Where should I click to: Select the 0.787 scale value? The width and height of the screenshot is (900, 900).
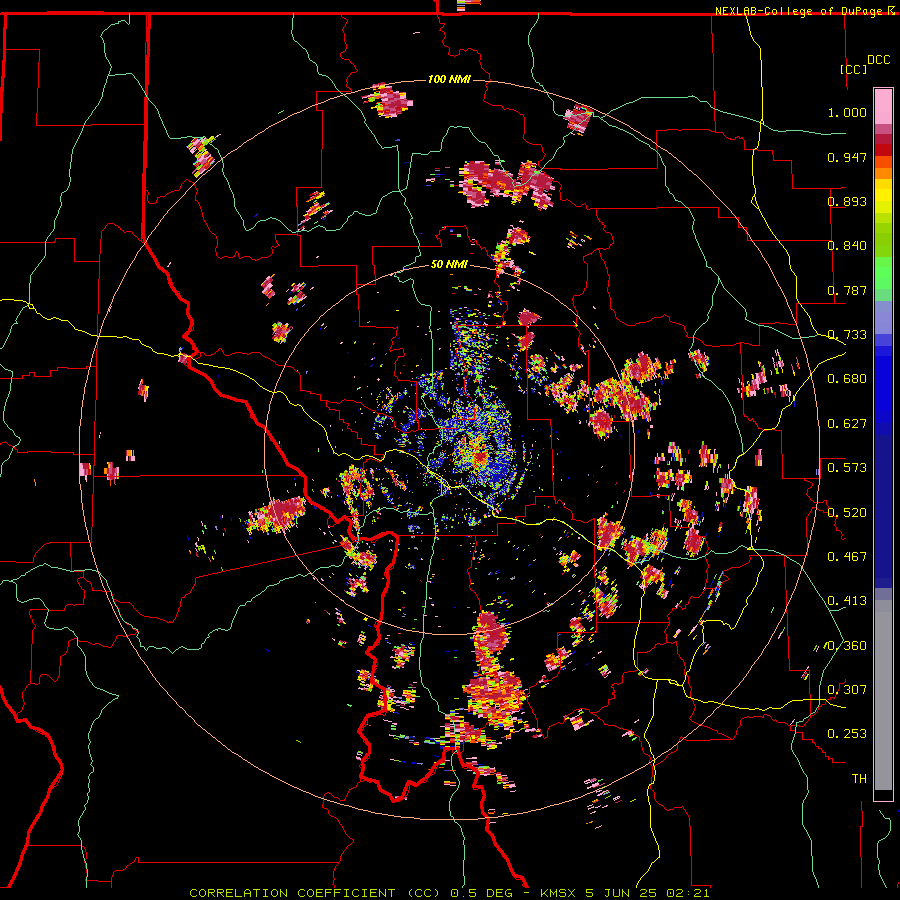pos(847,290)
